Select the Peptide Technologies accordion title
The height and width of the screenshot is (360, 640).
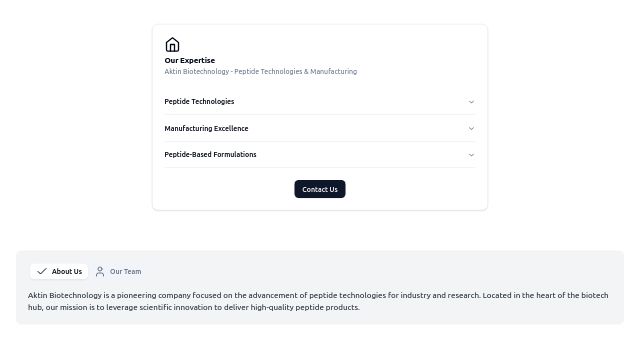click(x=199, y=101)
